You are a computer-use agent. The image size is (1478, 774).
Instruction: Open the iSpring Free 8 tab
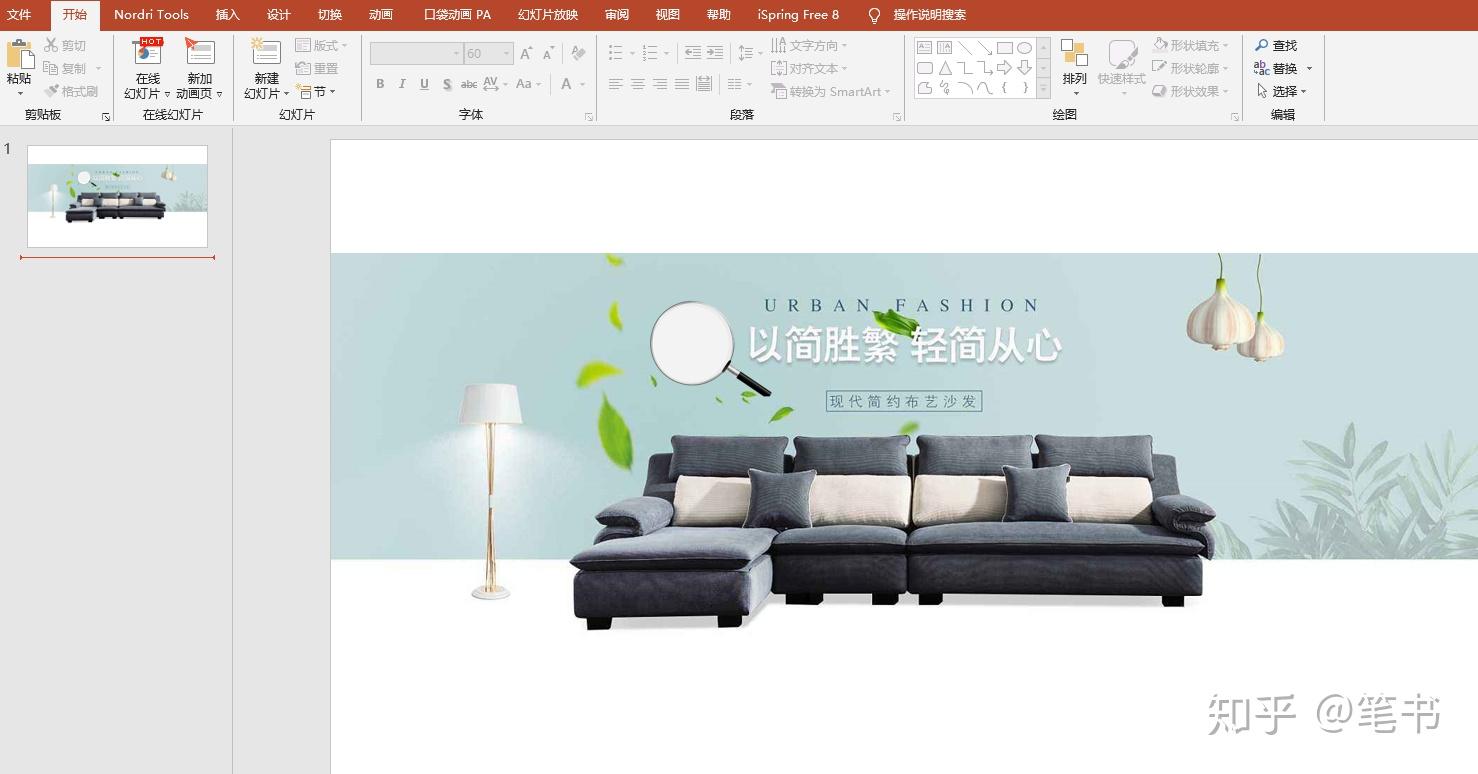(798, 15)
